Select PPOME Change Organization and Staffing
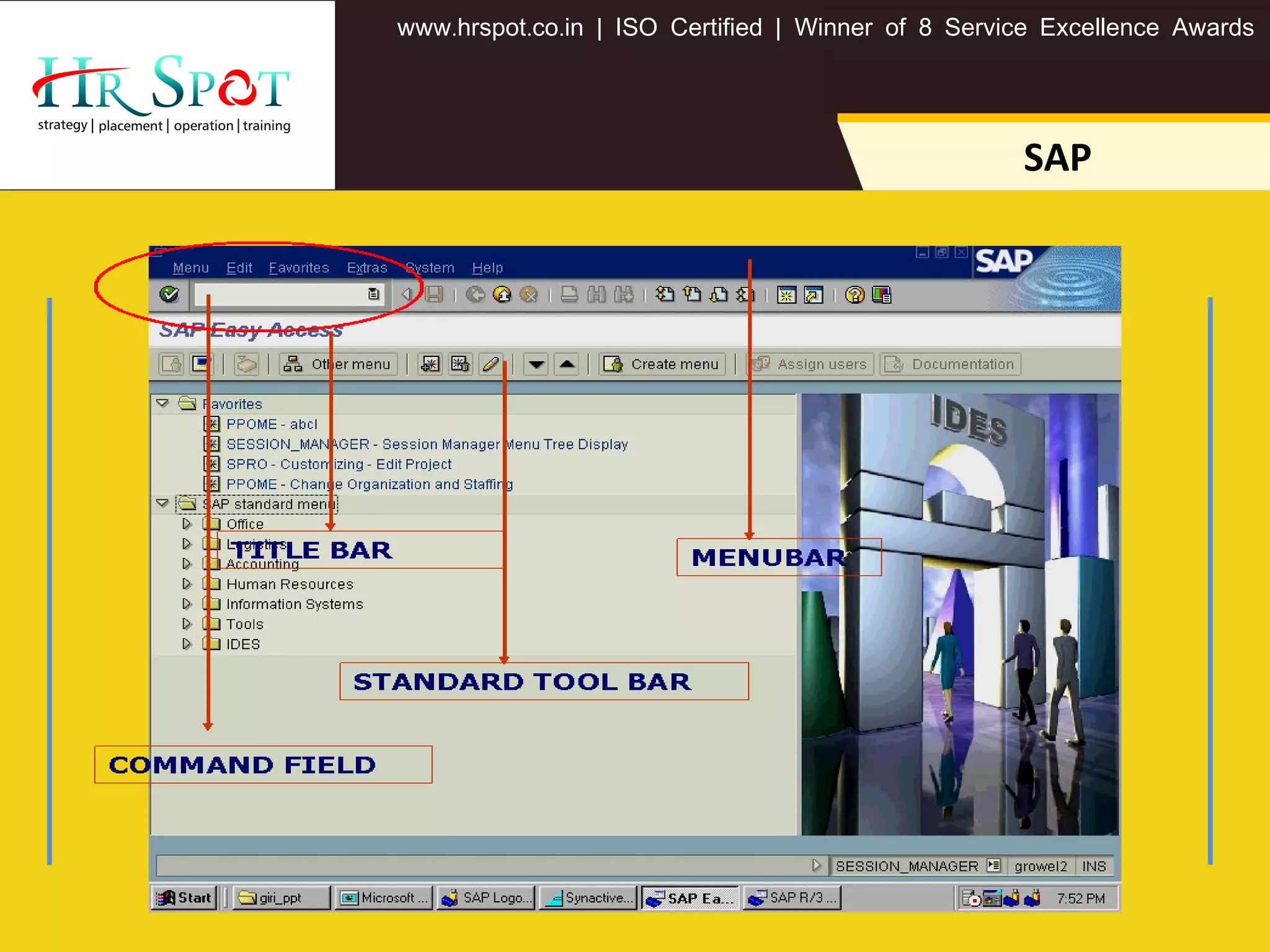Viewport: 1270px width, 952px height. (x=370, y=484)
